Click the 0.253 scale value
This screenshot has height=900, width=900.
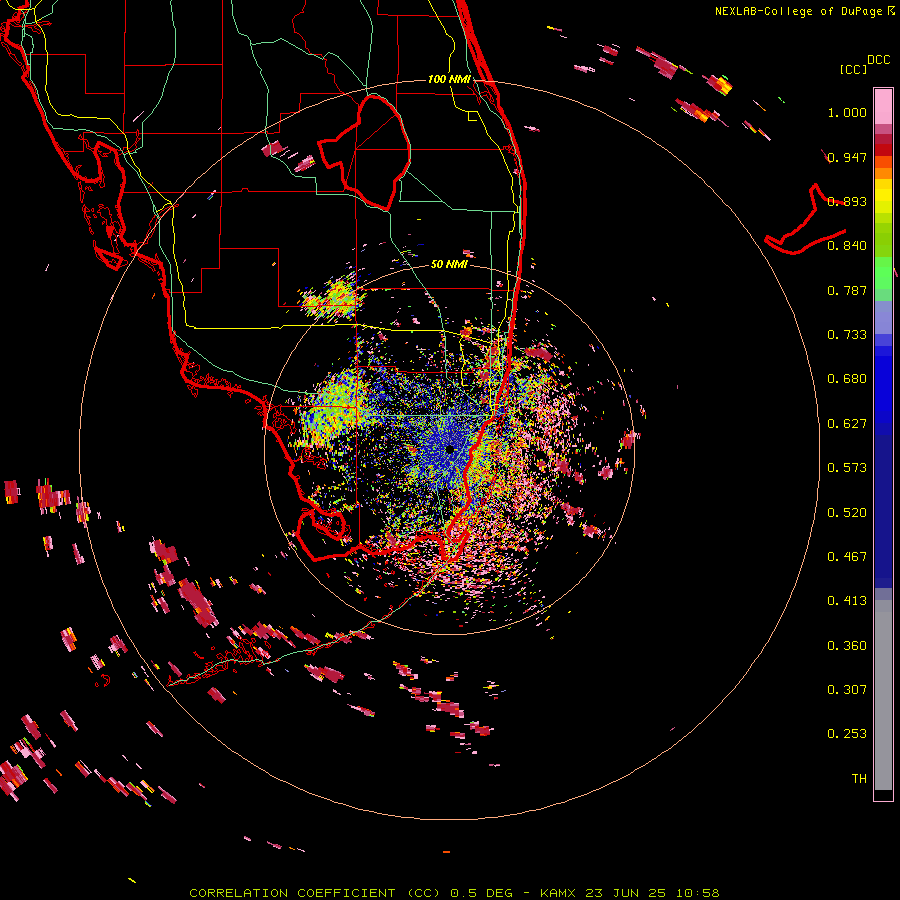(x=847, y=734)
